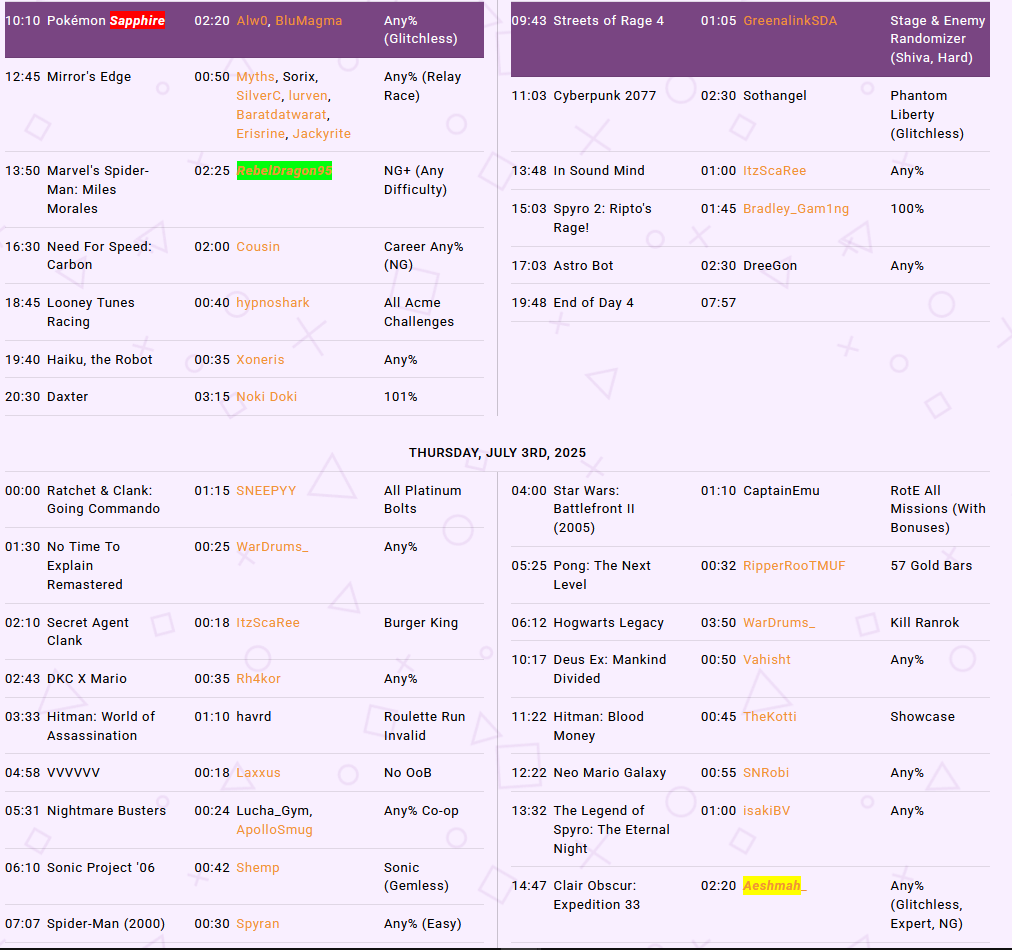The image size is (1012, 950).
Task: Select Neo Mario Galaxy title
Action: tap(609, 773)
